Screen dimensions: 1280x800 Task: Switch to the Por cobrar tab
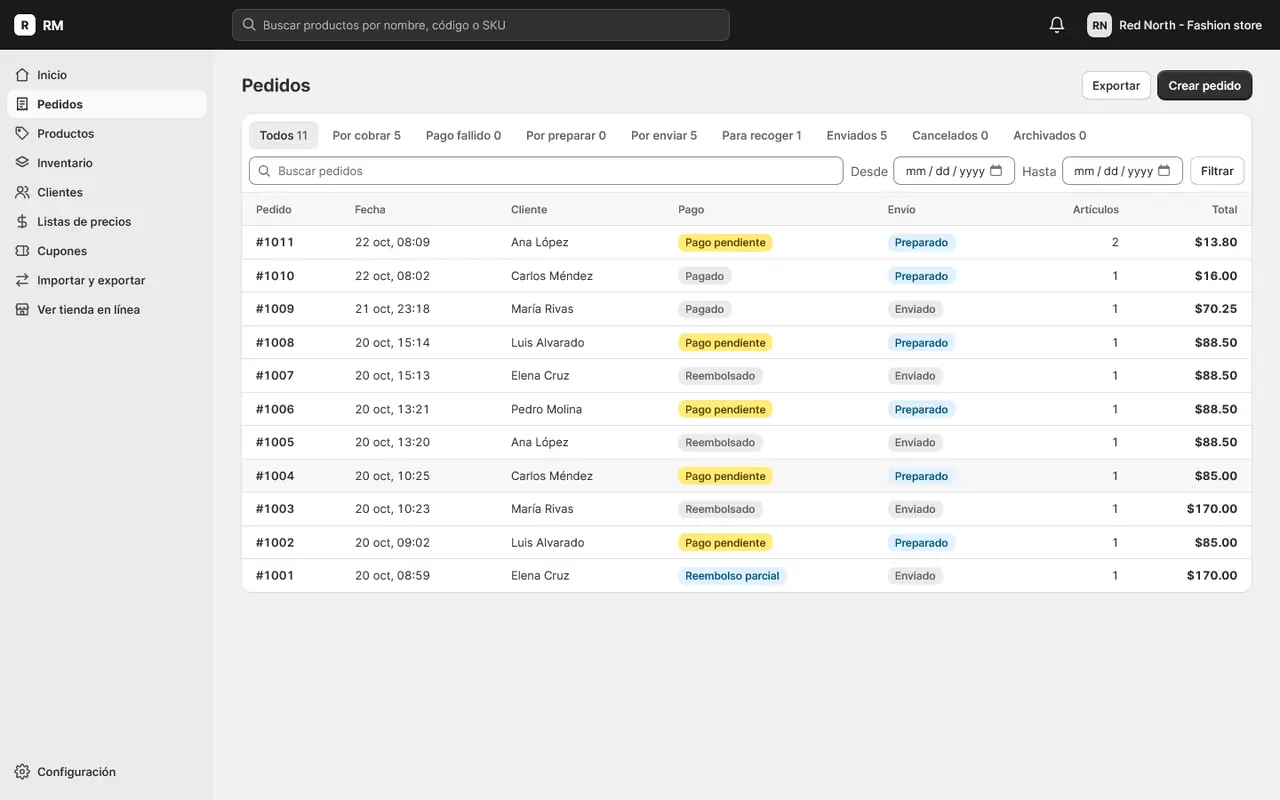[367, 136]
